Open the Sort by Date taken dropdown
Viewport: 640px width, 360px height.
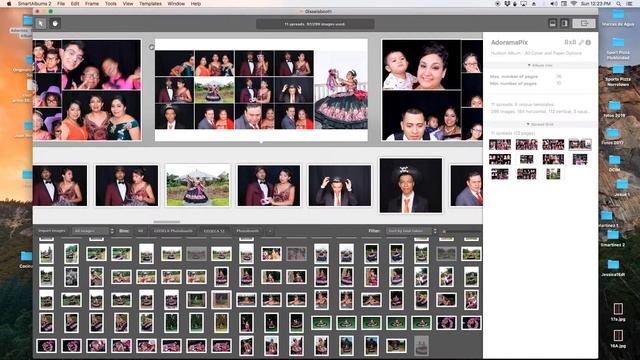coord(411,231)
